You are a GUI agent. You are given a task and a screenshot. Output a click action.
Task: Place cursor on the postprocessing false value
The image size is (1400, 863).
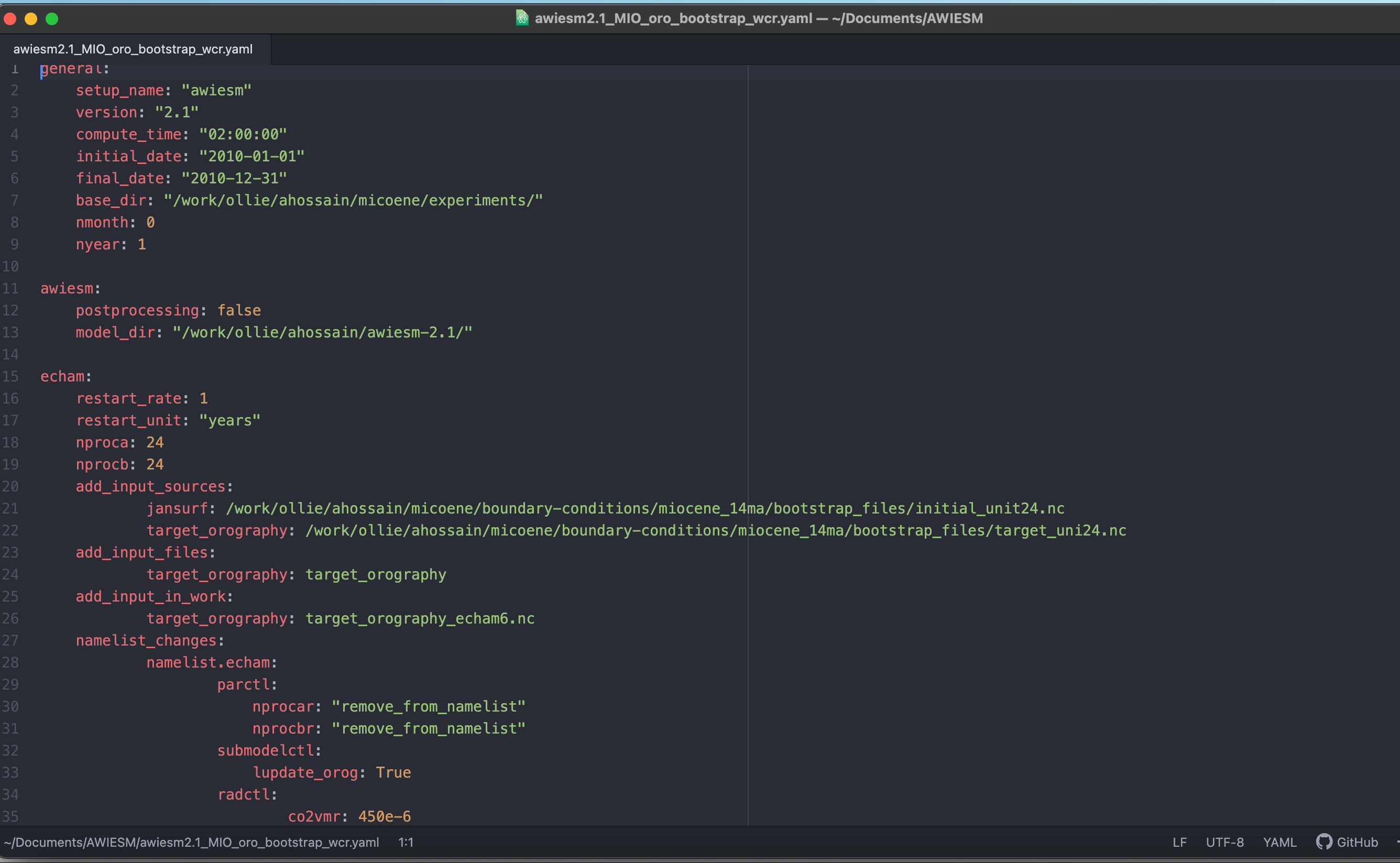pyautogui.click(x=239, y=310)
